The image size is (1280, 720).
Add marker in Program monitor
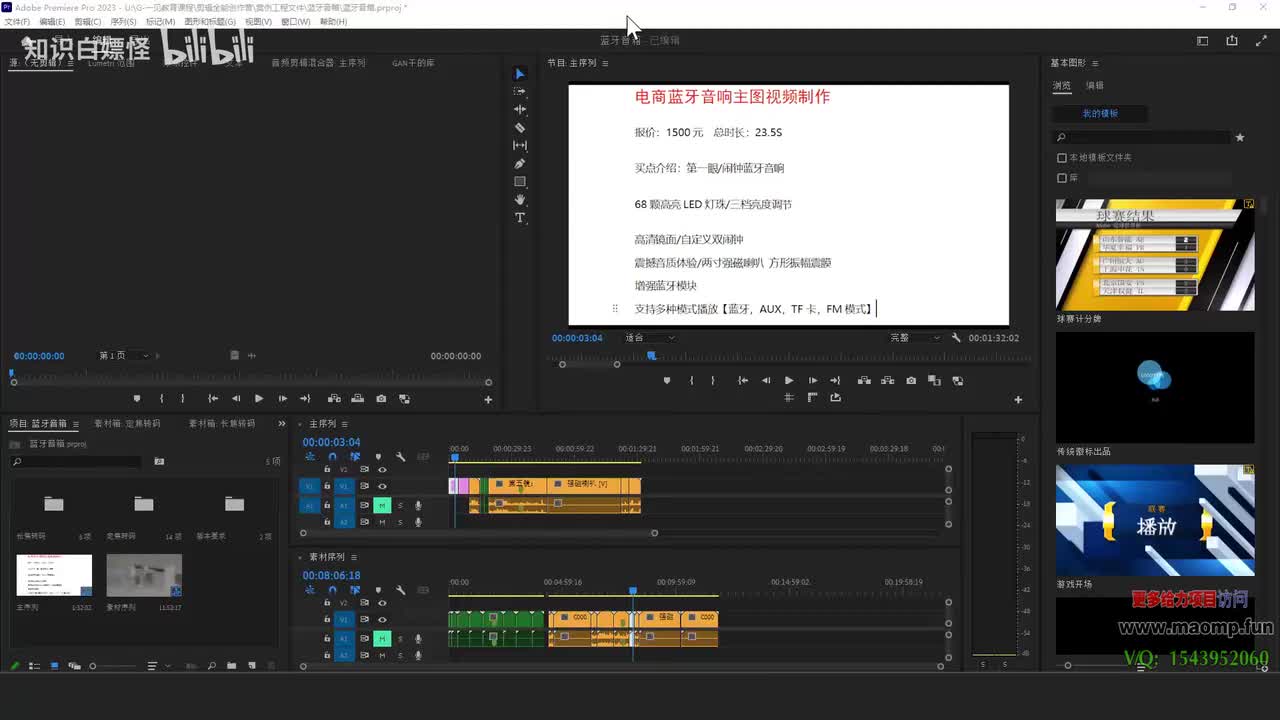667,380
